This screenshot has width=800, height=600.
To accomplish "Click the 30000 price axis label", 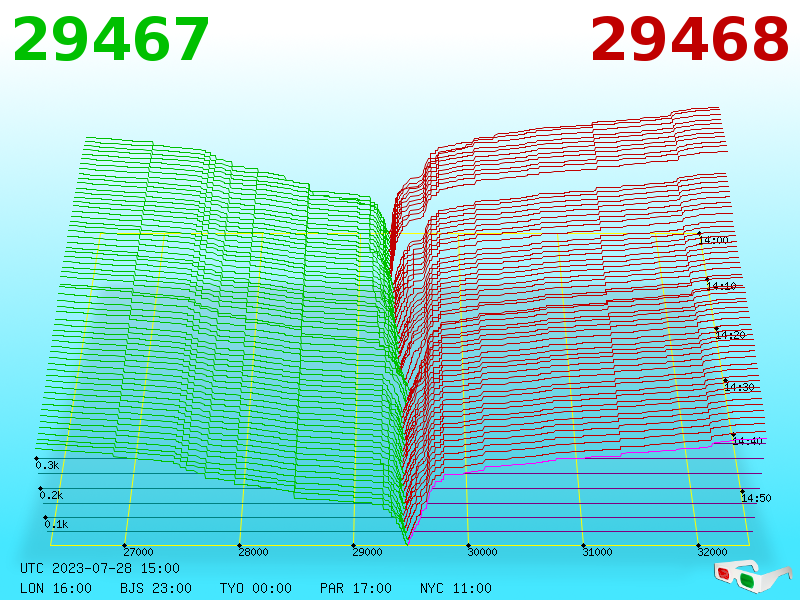I will click(x=483, y=552).
